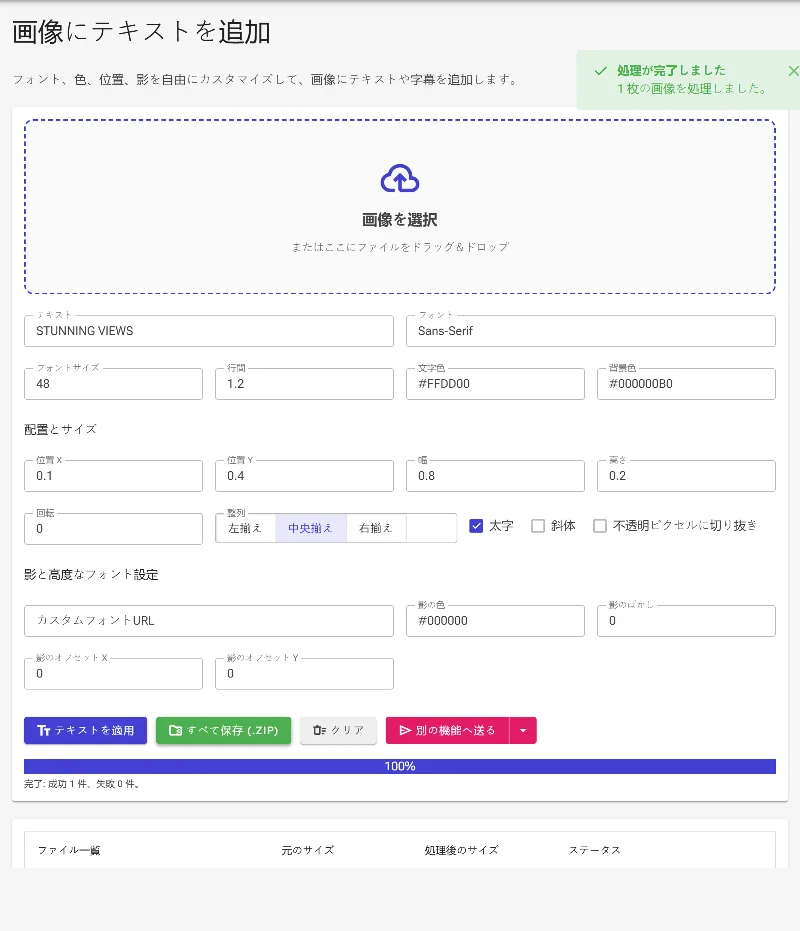
Task: Click the 回転 field showing 0
Action: [113, 528]
